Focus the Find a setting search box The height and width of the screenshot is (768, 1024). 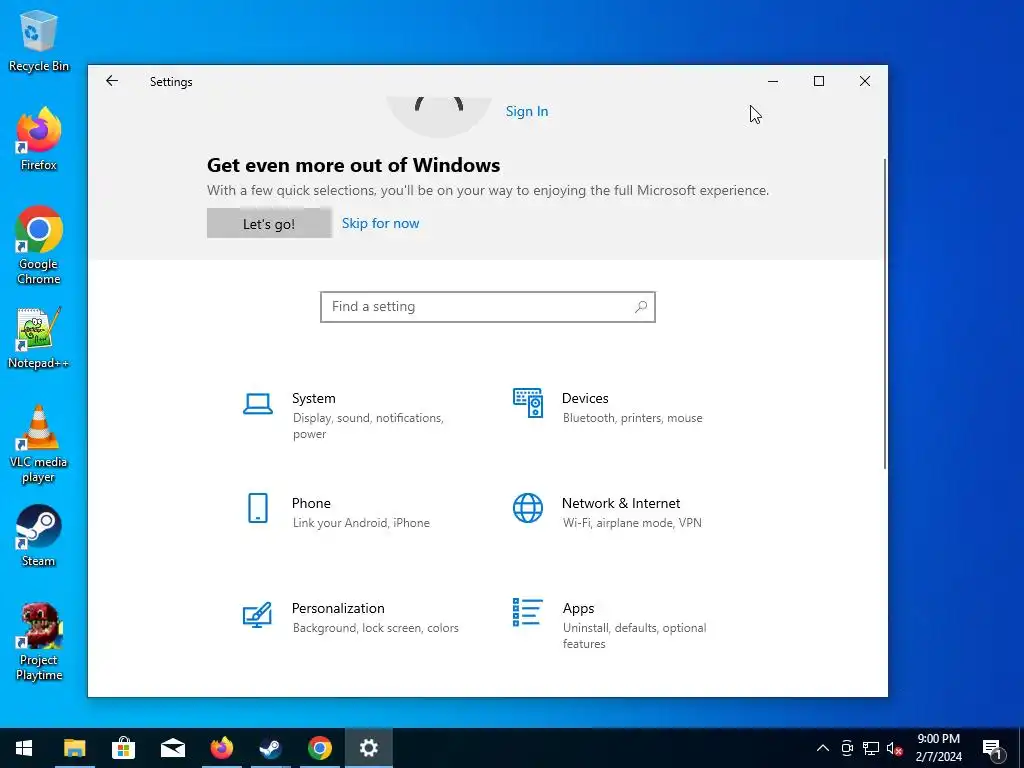tap(488, 307)
